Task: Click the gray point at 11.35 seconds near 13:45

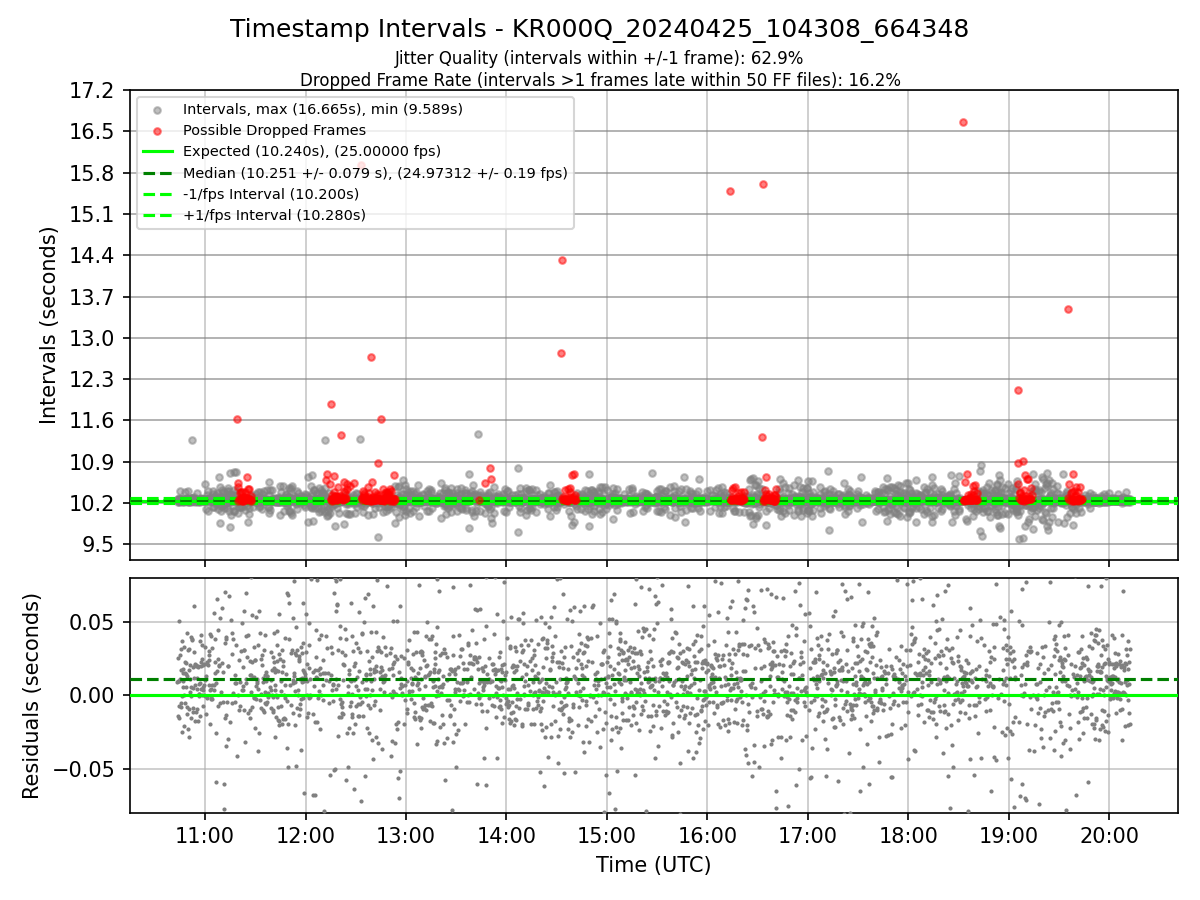Action: 478,434
